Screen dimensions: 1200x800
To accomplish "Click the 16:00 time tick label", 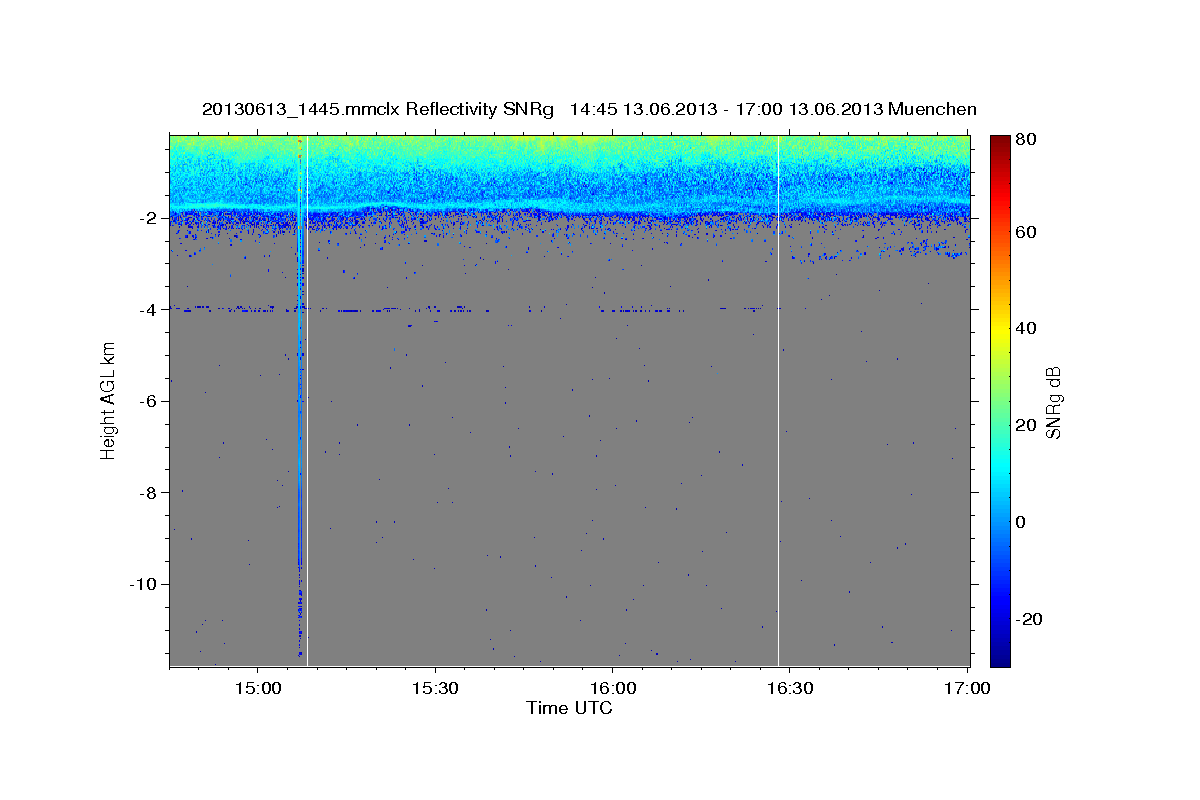I will tap(612, 688).
